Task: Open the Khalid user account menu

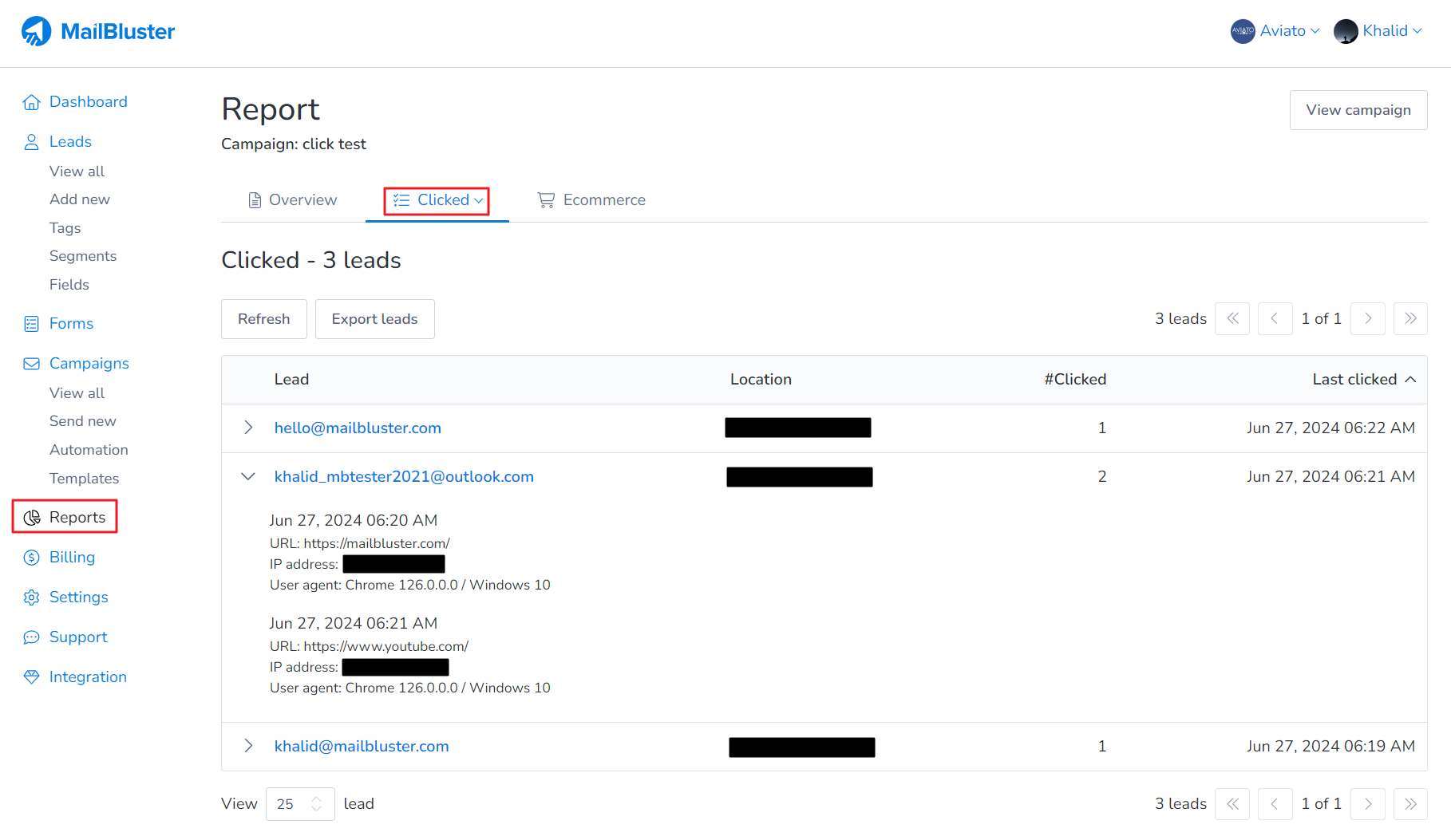Action: [1378, 31]
